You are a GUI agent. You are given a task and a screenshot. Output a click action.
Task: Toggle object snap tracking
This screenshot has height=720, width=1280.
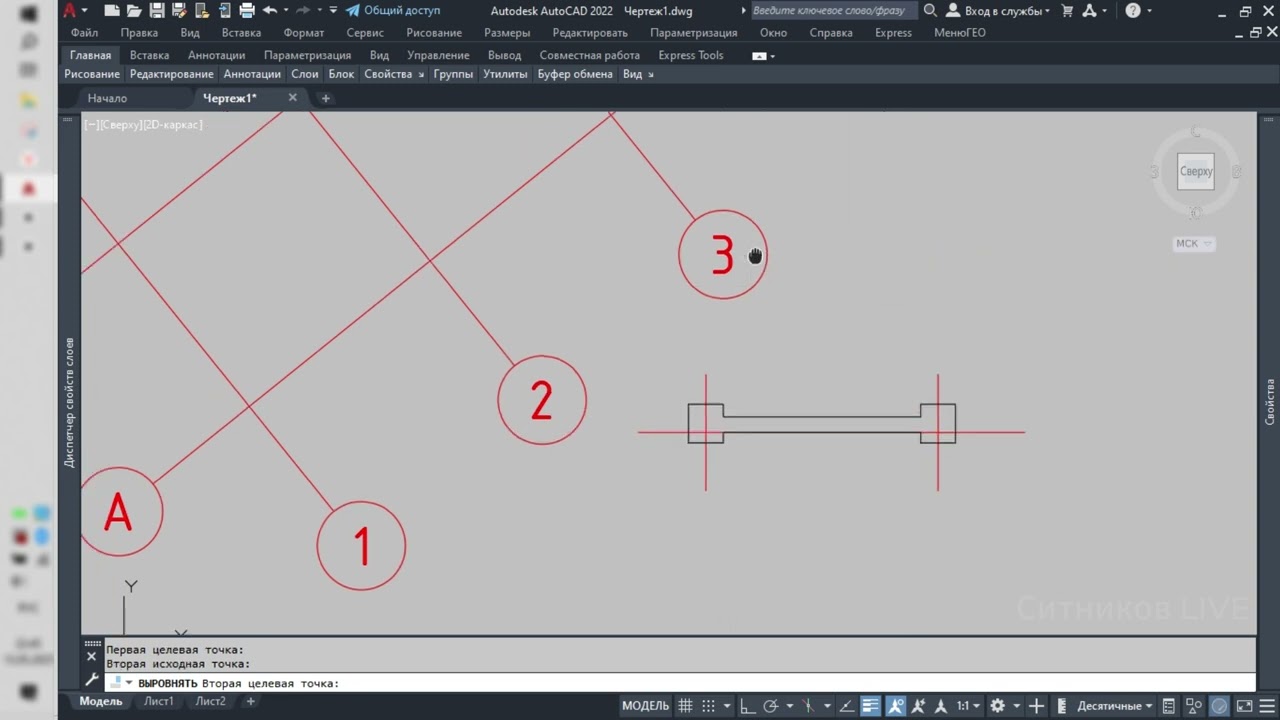[x=808, y=706]
